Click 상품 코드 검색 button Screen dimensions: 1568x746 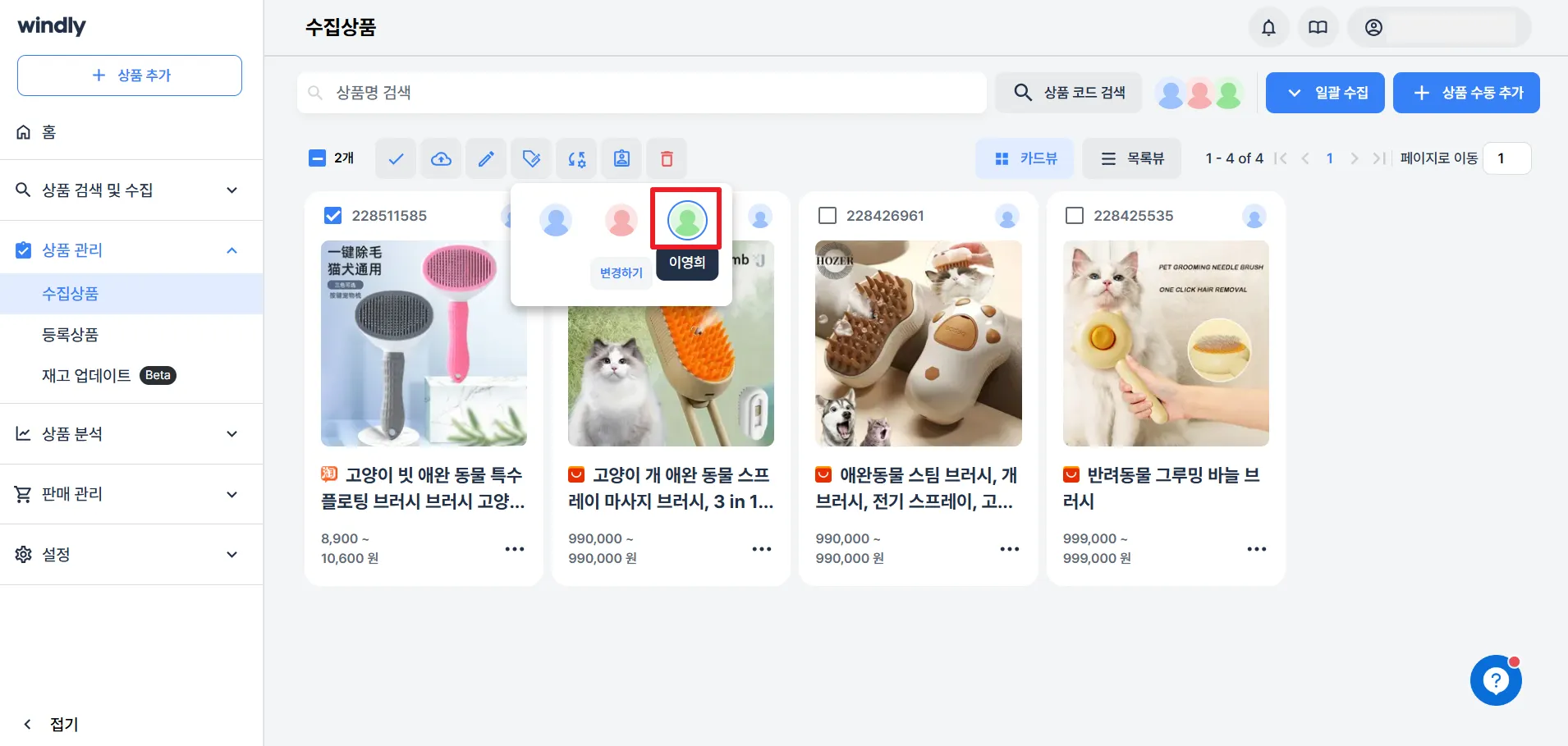(x=1068, y=93)
